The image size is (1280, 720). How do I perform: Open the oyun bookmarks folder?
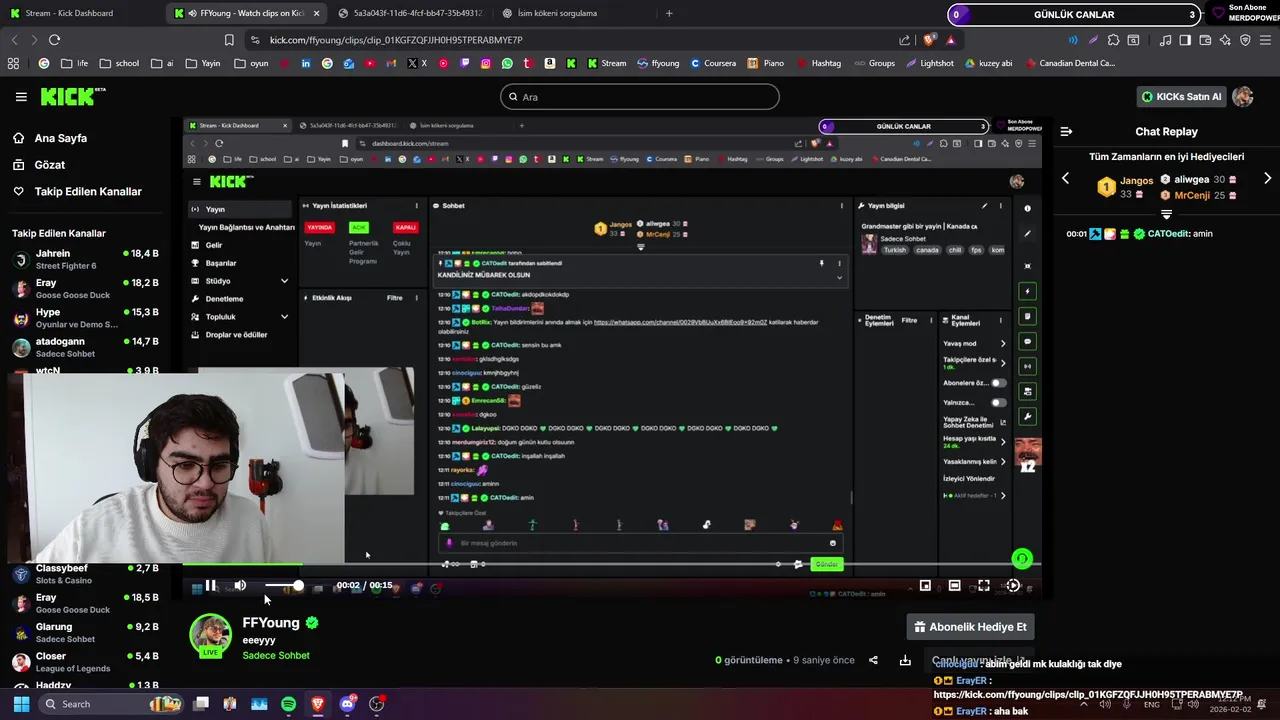point(251,63)
